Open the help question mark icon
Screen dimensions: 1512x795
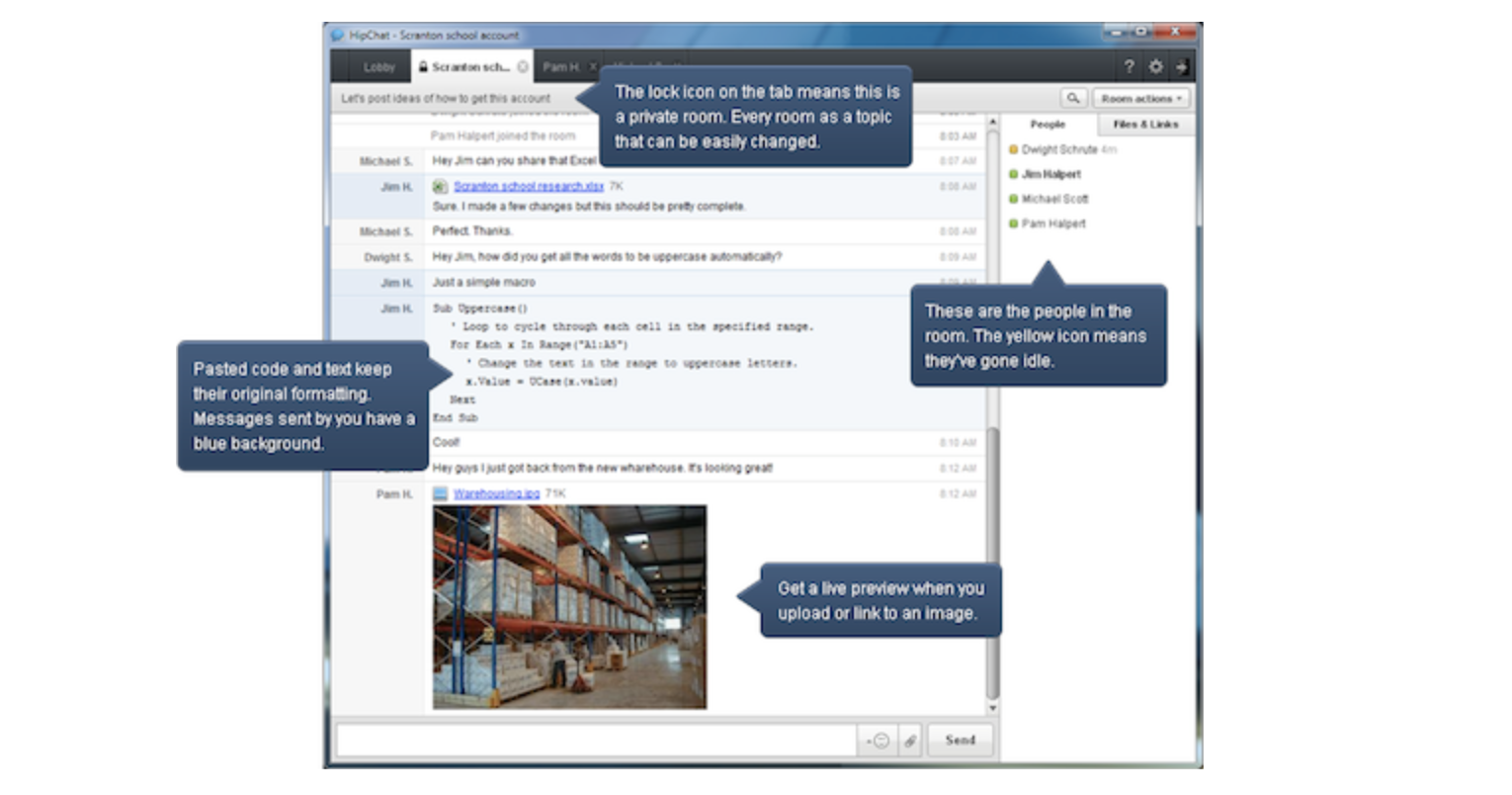point(1129,67)
